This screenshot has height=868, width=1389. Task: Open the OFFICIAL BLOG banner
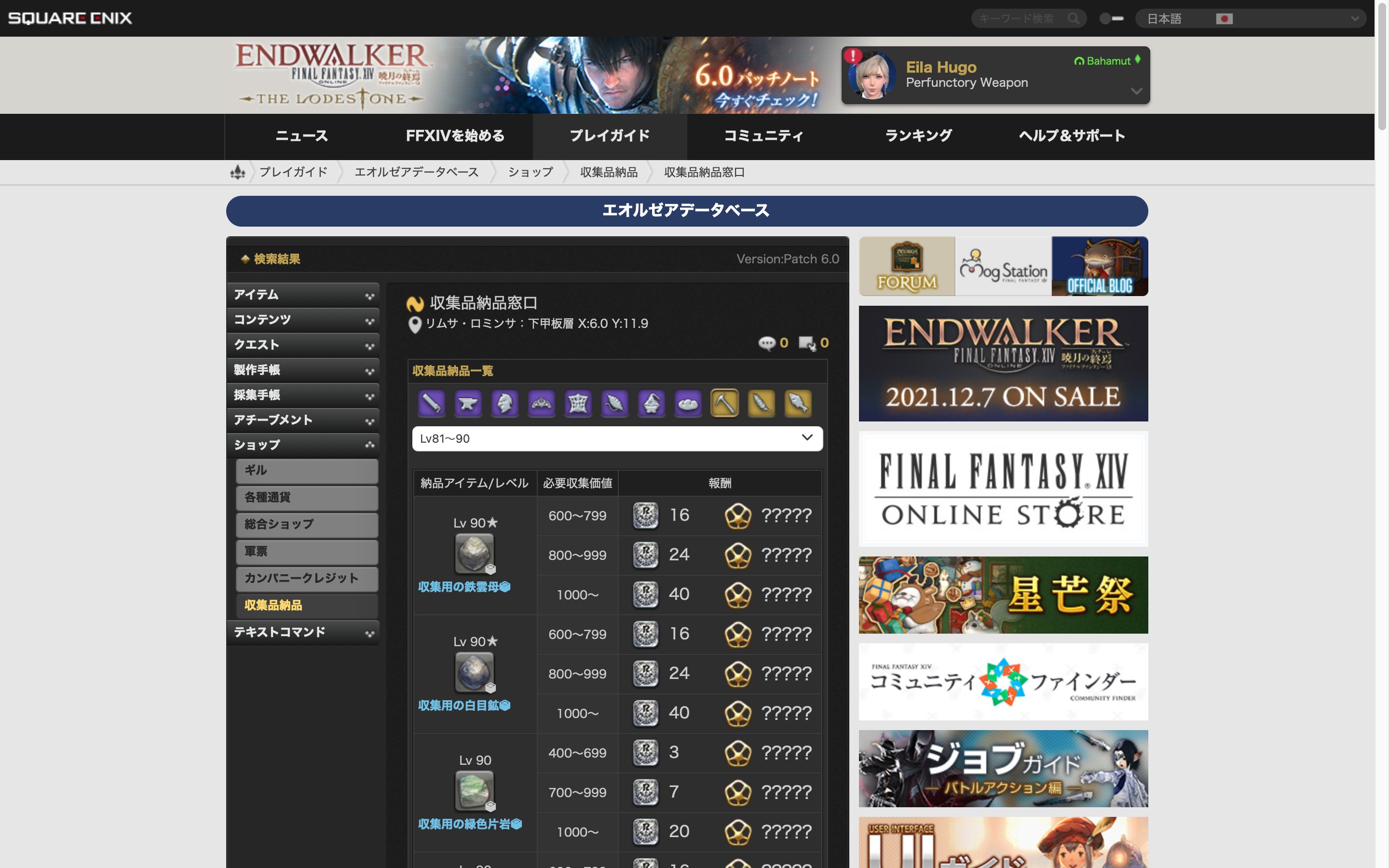pos(1100,266)
